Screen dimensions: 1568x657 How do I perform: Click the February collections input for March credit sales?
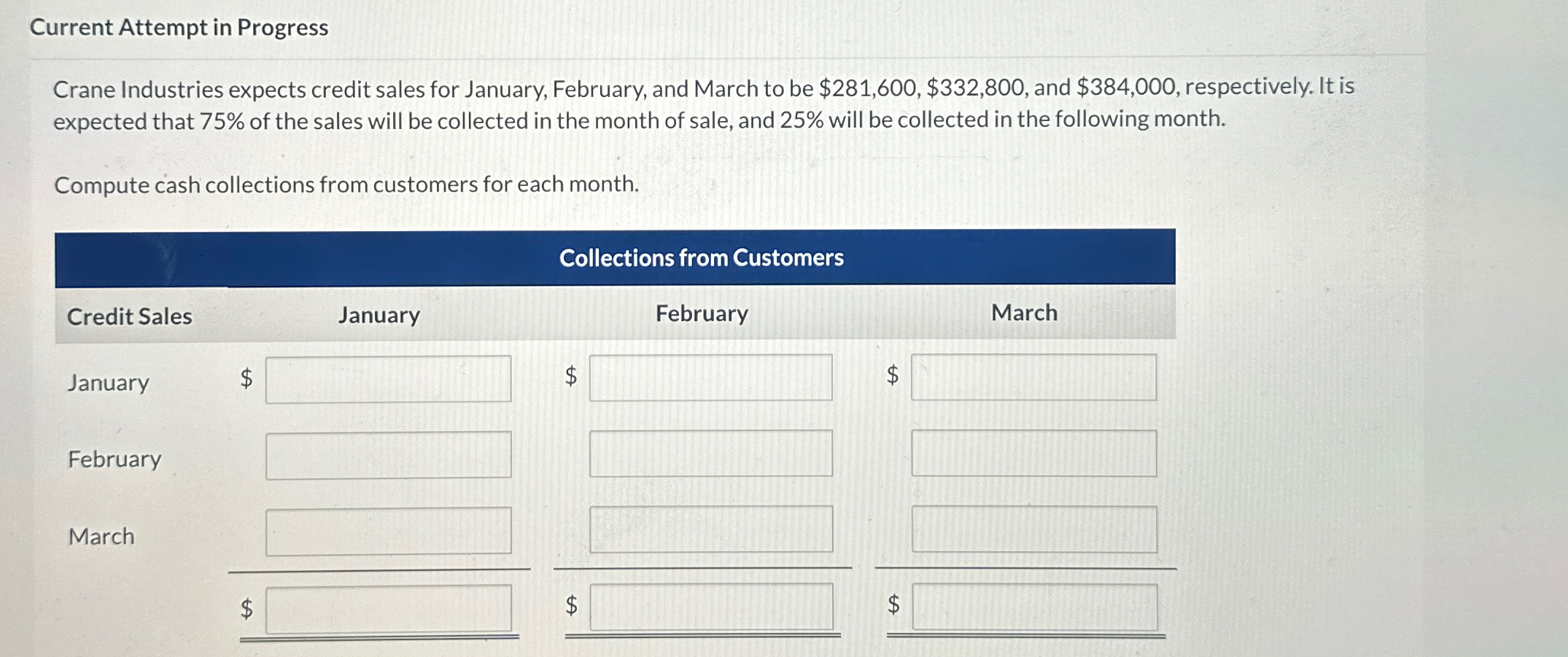(710, 531)
